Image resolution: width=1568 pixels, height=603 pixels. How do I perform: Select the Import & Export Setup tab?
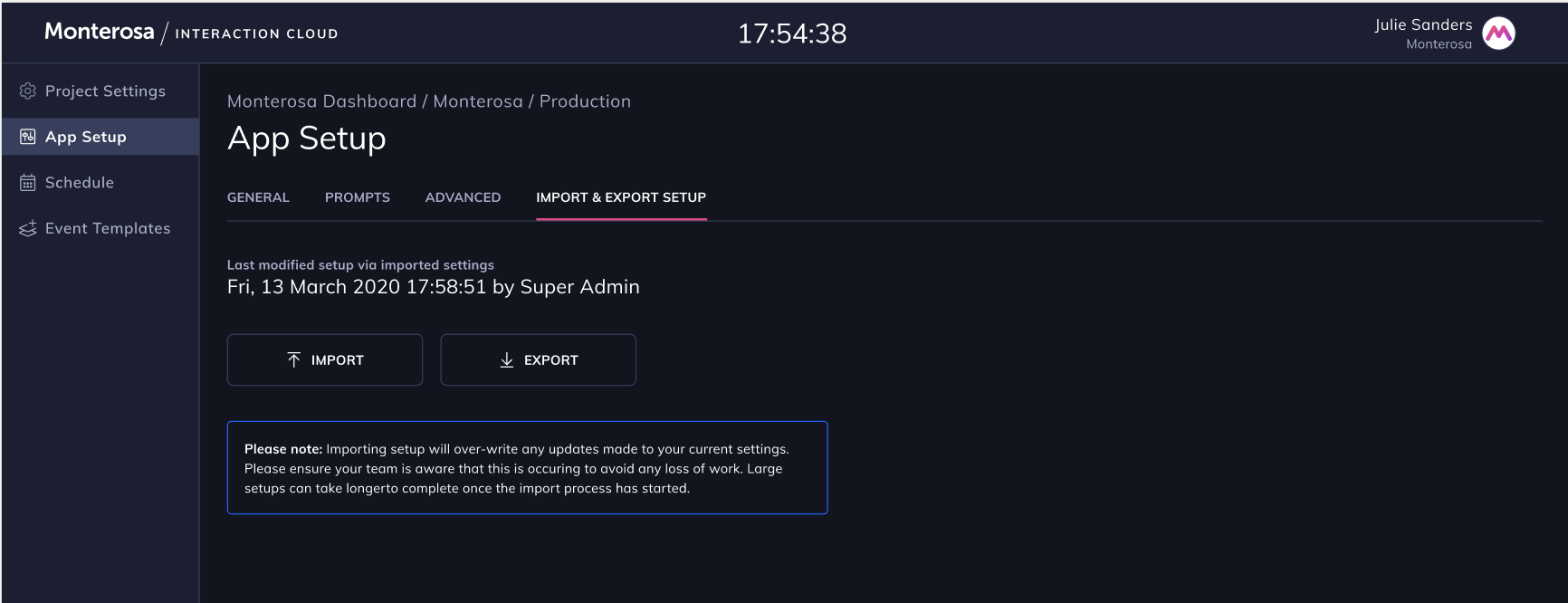tap(621, 197)
